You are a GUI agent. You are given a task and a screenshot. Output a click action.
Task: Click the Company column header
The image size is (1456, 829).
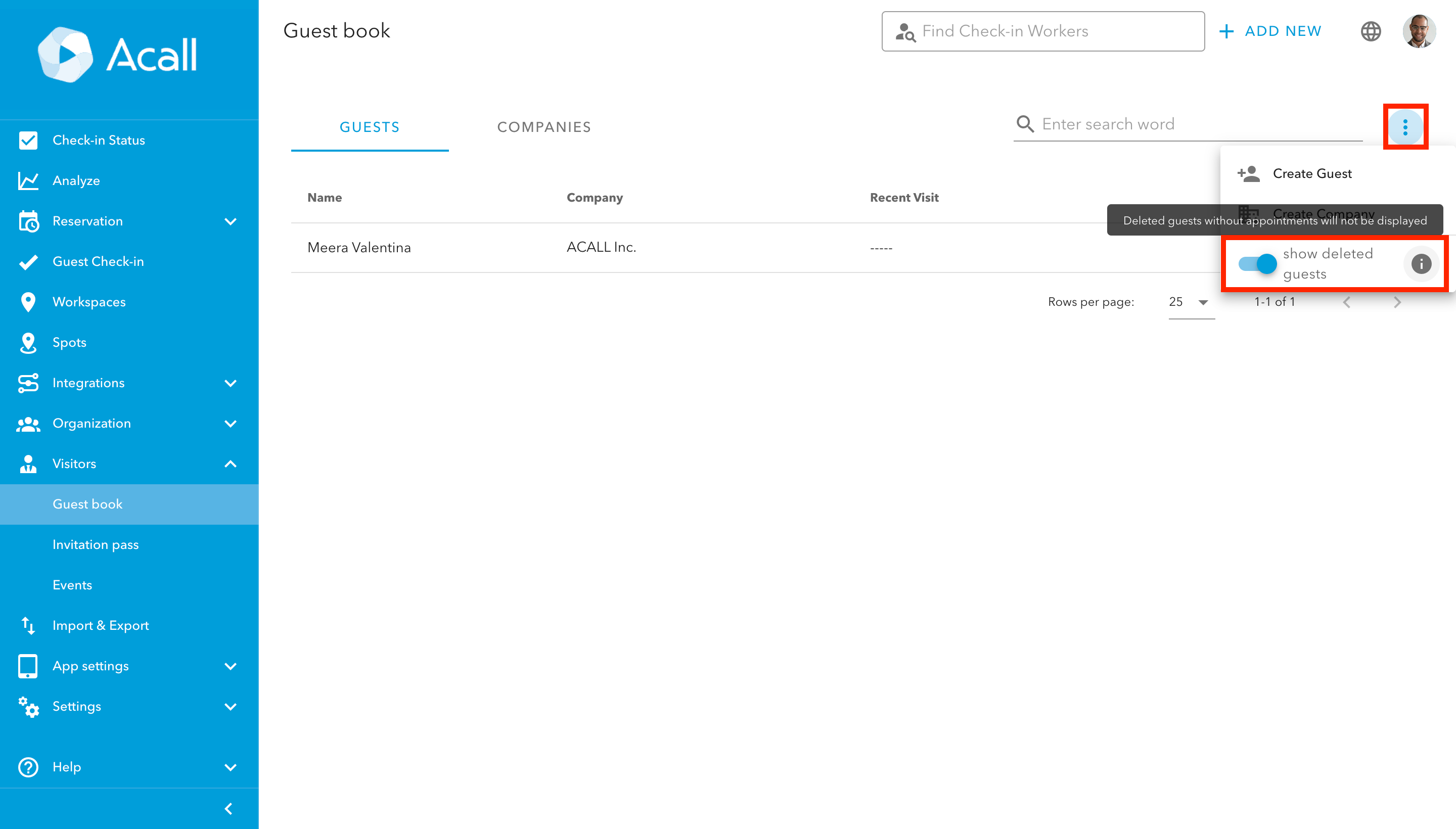[595, 198]
